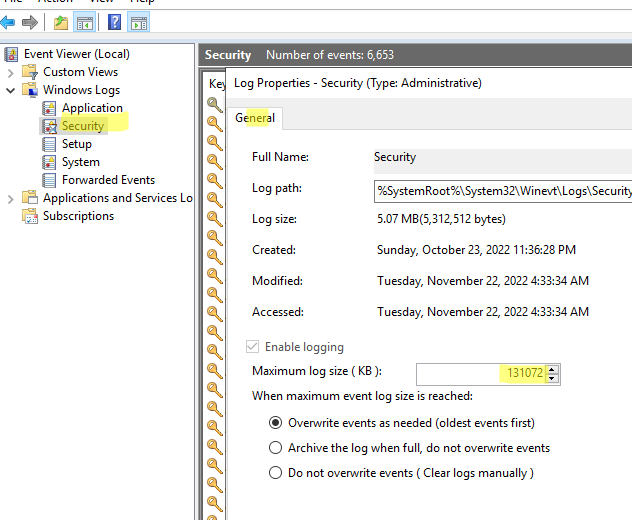Click the Accessed date value
Viewport: 632px width, 520px height.
[483, 312]
